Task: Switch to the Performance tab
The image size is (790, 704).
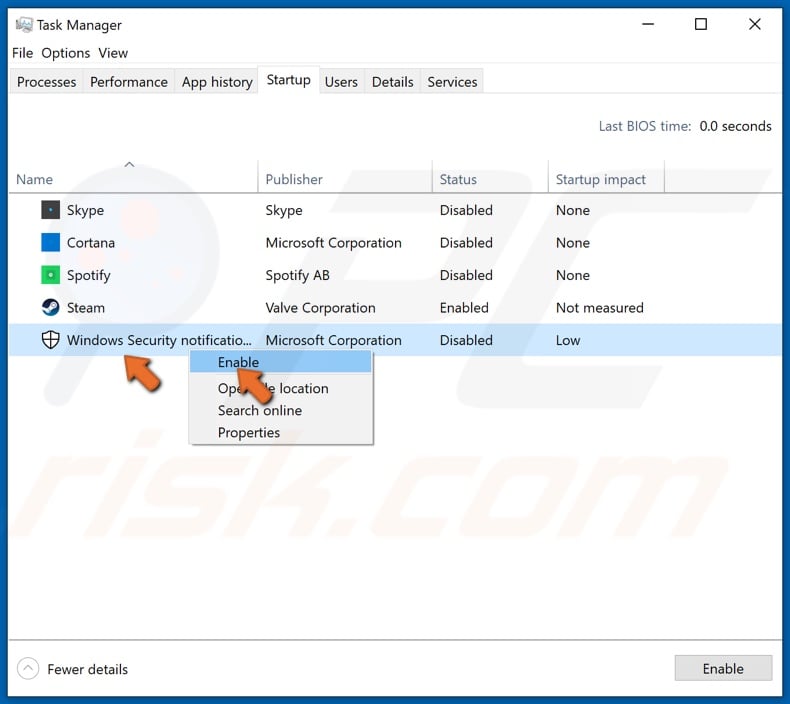Action: tap(128, 82)
